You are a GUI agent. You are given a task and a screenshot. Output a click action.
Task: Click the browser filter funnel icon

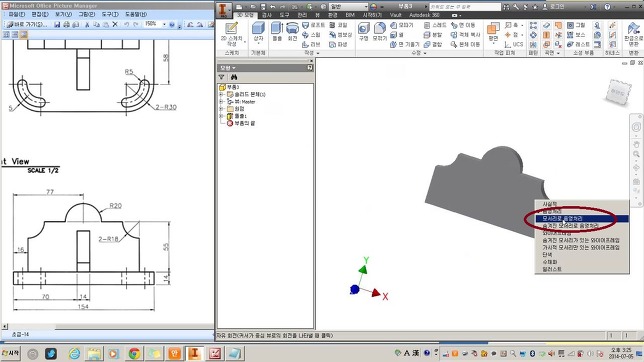pos(221,77)
